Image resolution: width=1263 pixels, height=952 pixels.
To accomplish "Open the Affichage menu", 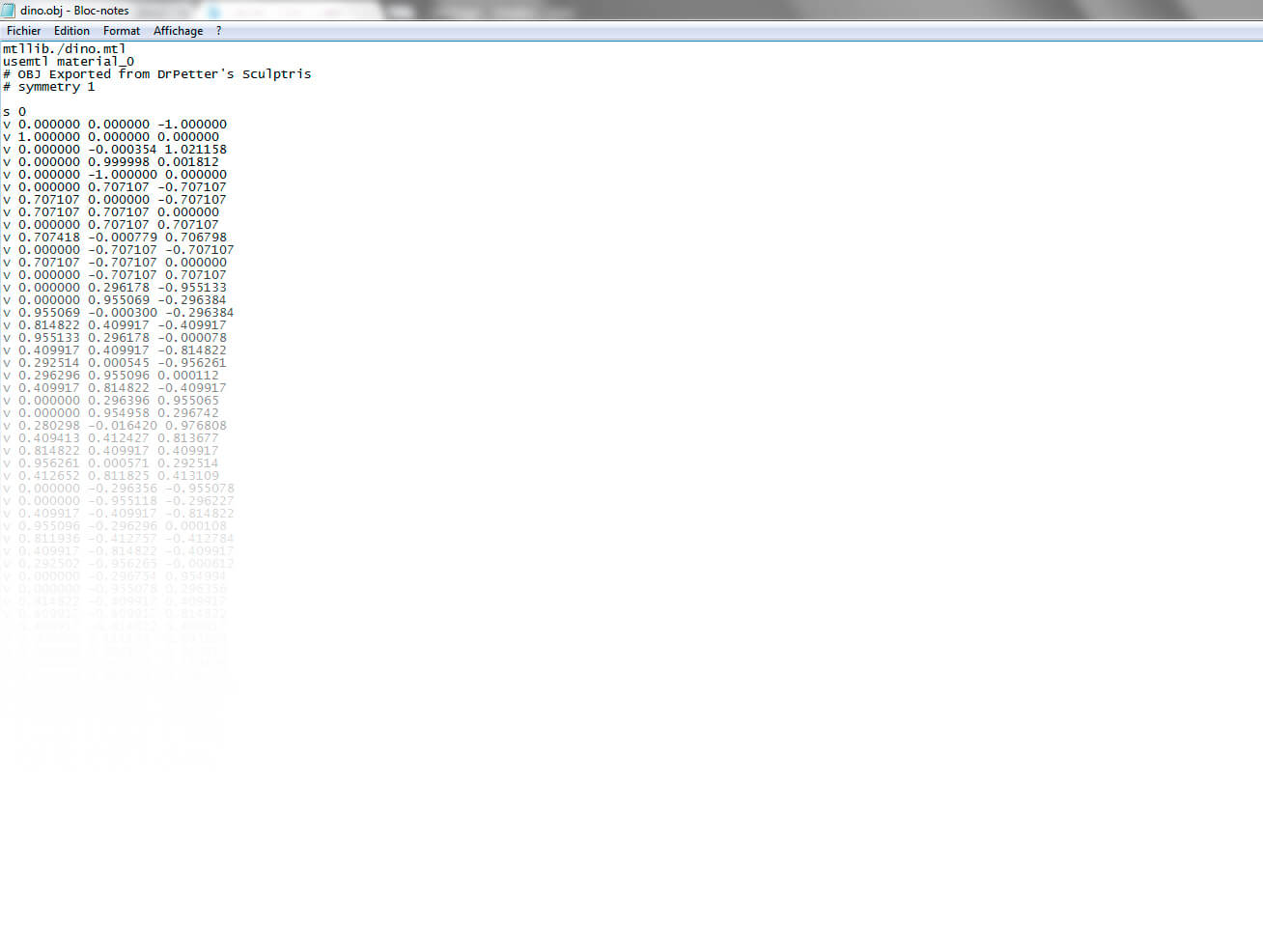I will pyautogui.click(x=178, y=31).
